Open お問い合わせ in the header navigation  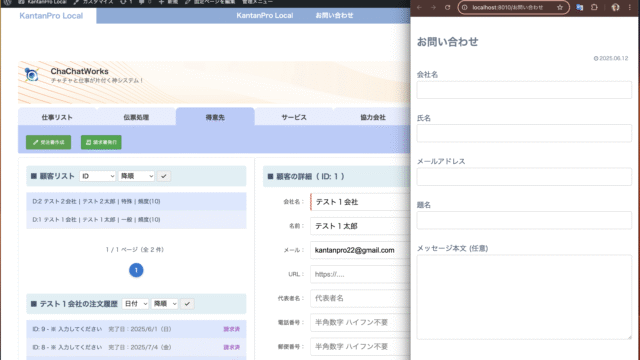click(334, 16)
